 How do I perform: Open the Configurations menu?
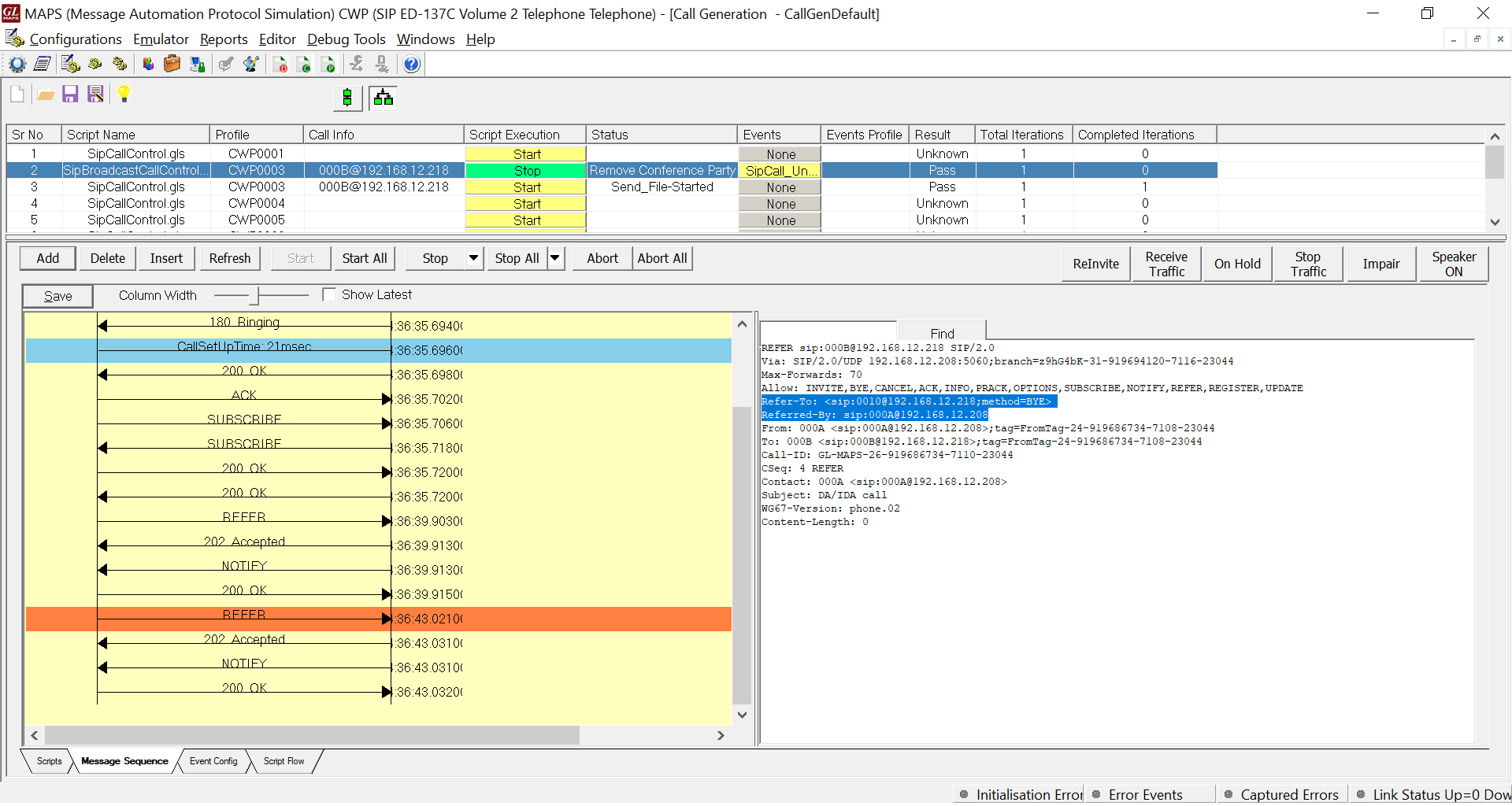tap(76, 39)
